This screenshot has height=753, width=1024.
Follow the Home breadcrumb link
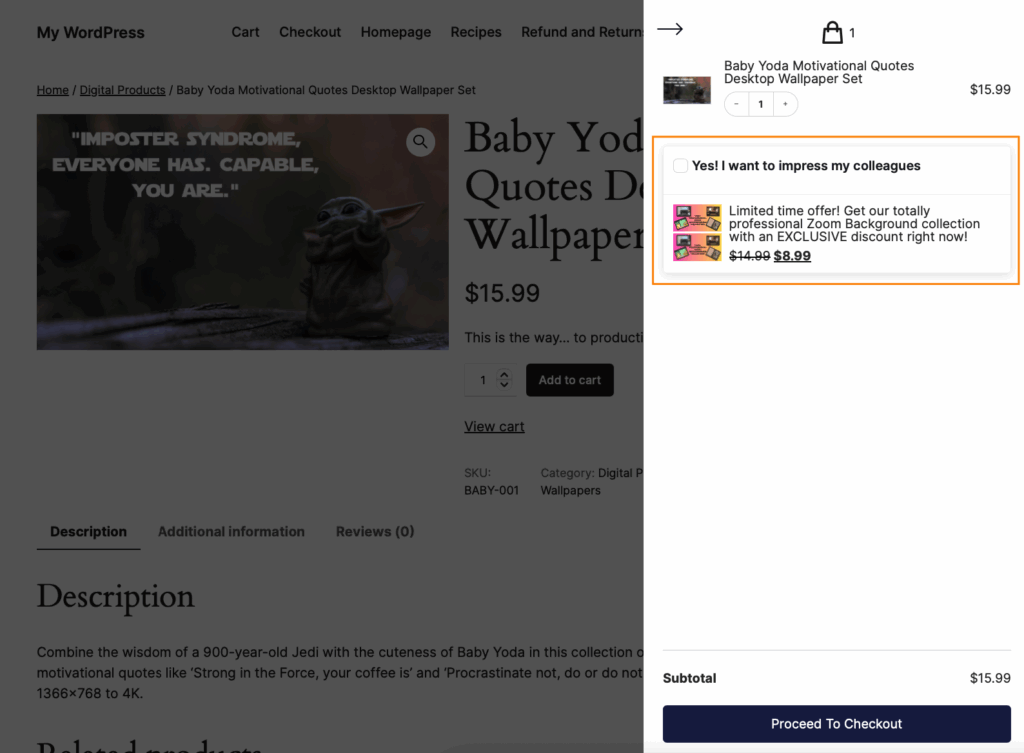click(52, 90)
